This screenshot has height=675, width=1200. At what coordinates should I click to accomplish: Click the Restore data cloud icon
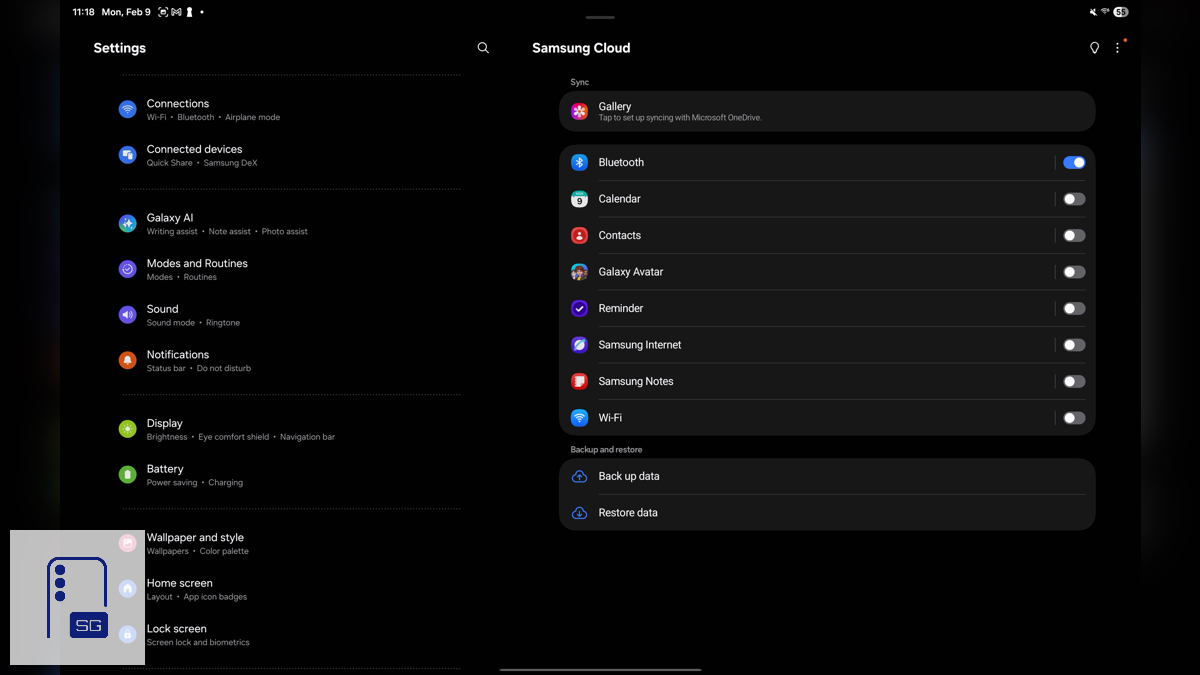click(x=579, y=513)
